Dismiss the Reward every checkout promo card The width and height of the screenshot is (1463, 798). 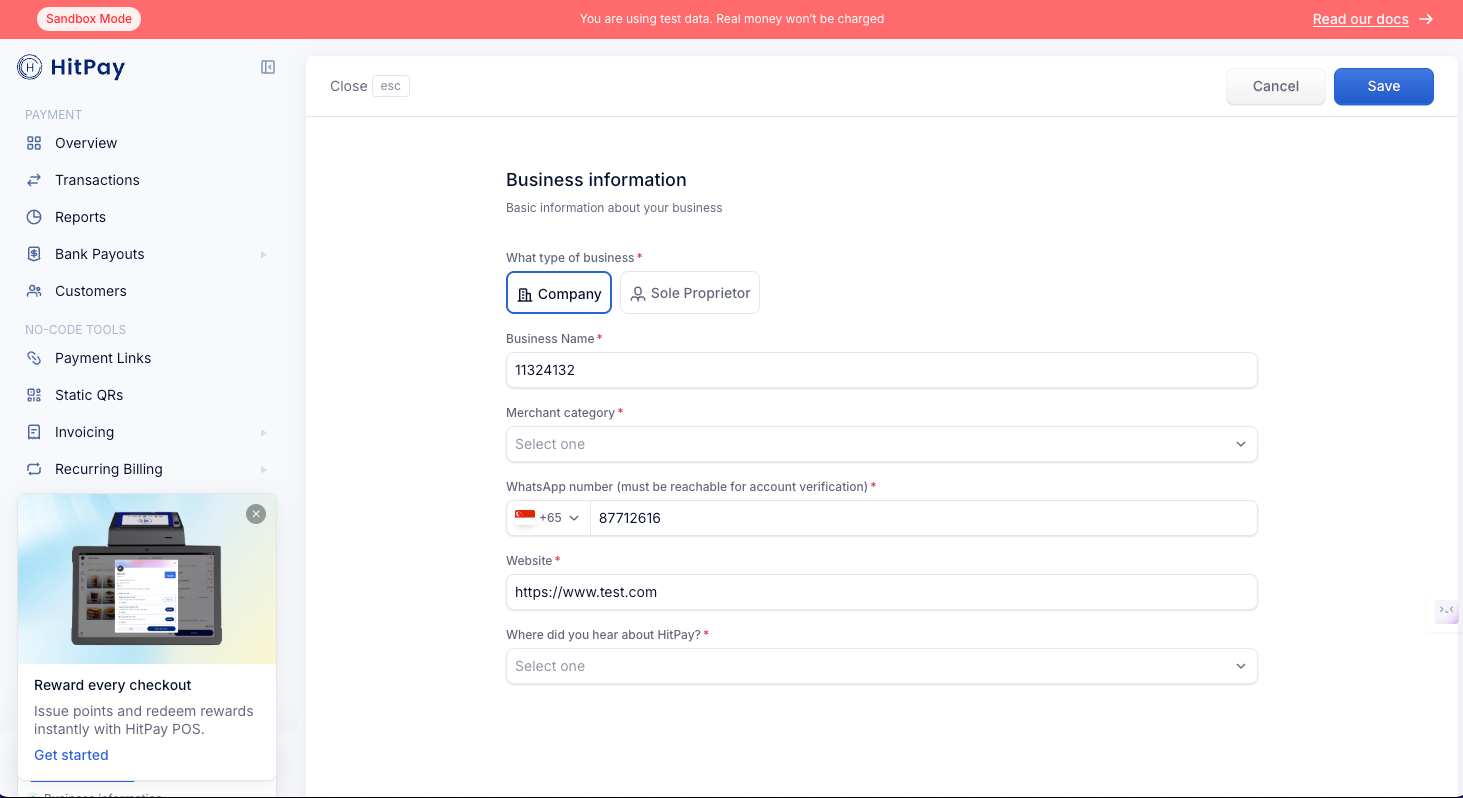(x=256, y=514)
